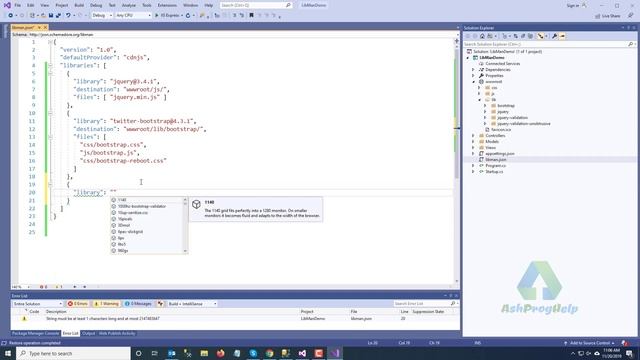
Task: Click the Save button in the toolbar
Action: tap(51, 16)
